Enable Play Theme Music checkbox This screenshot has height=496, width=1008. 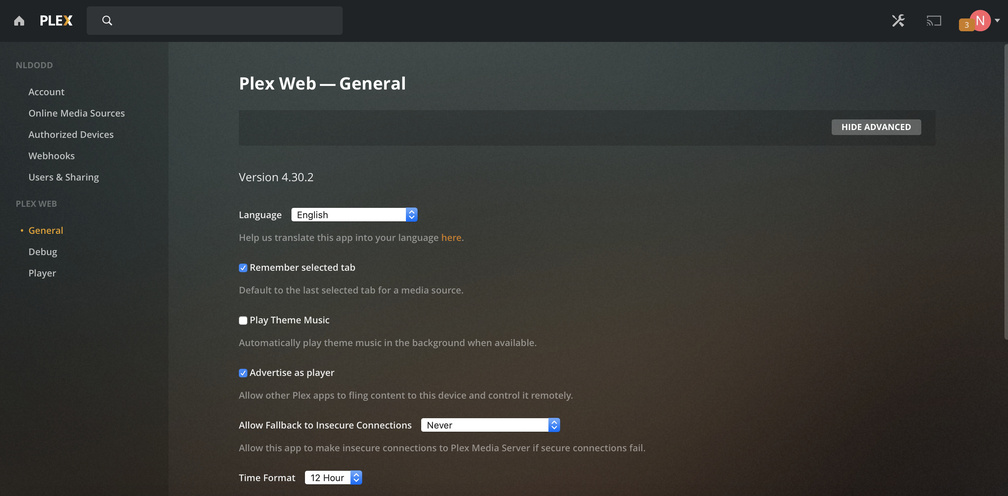pyautogui.click(x=243, y=321)
